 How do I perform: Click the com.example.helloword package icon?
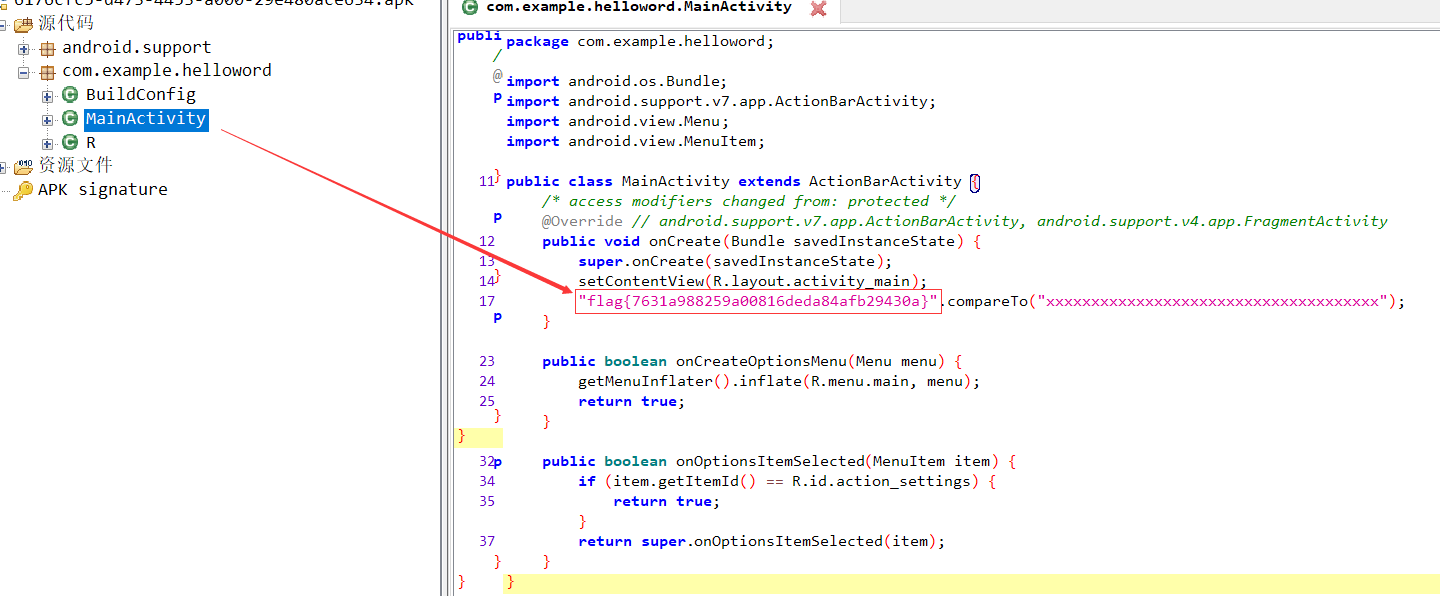47,71
